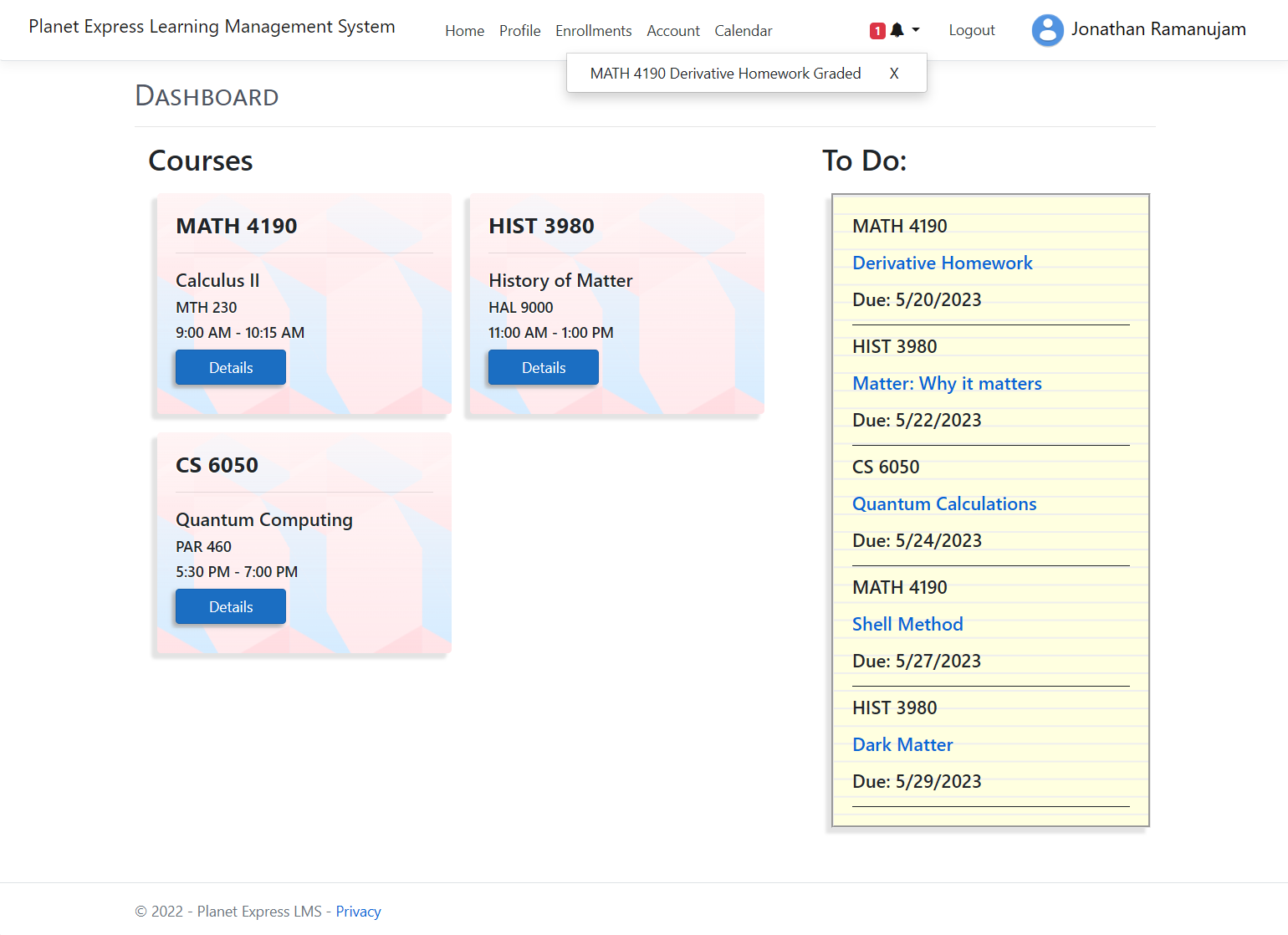Open the Profile menu item
The width and height of the screenshot is (1288, 935).
click(519, 31)
